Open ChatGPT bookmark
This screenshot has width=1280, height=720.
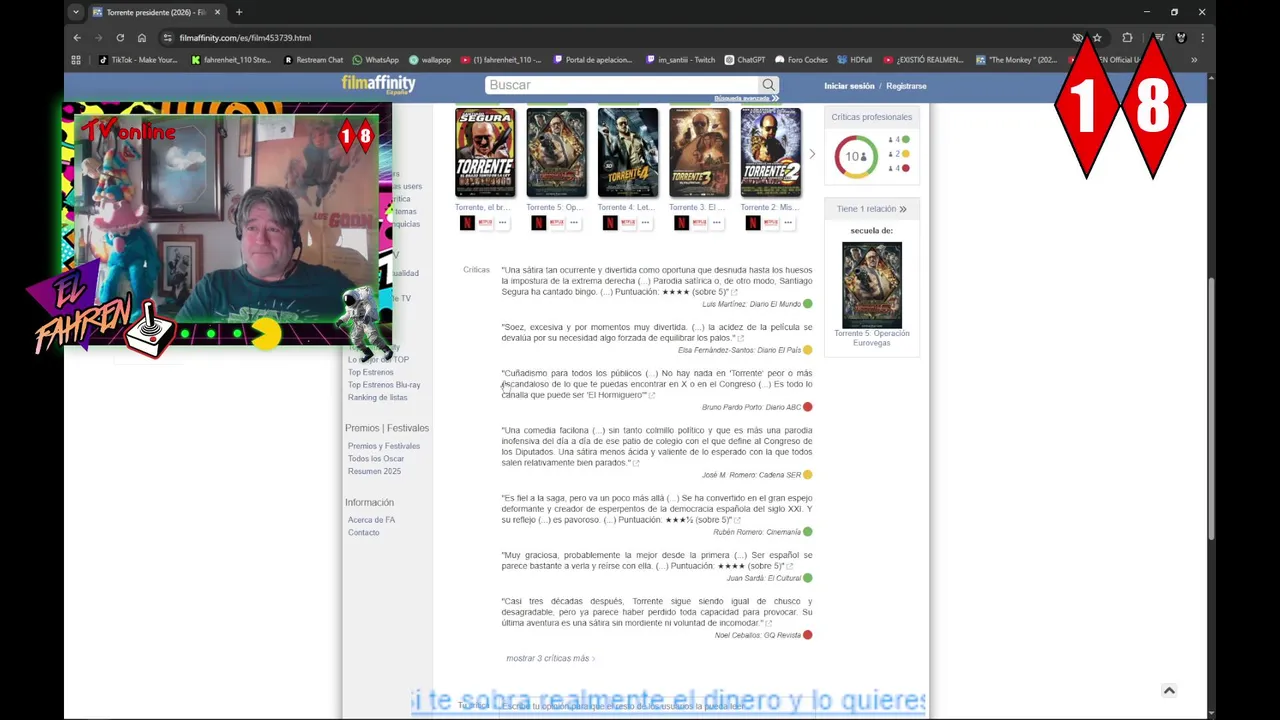pos(745,60)
